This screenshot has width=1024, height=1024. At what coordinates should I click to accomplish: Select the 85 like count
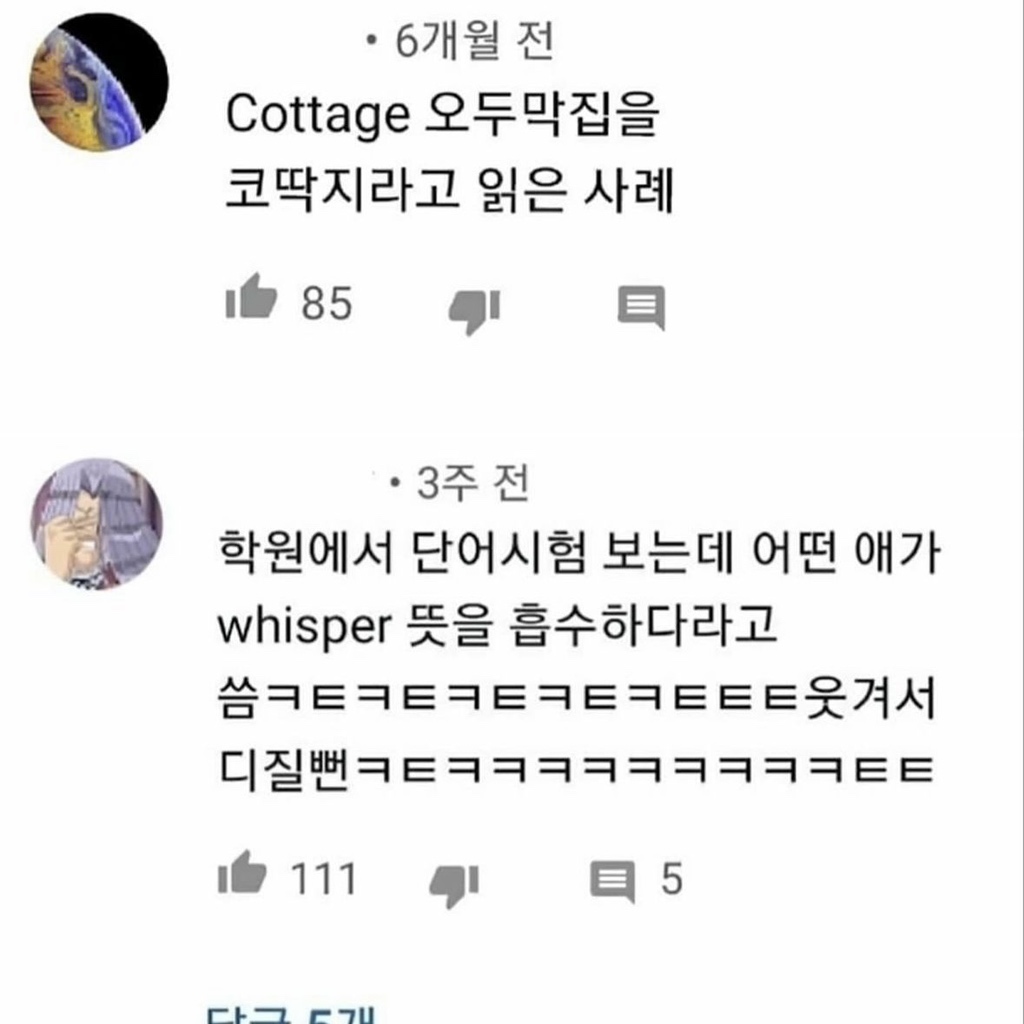327,304
